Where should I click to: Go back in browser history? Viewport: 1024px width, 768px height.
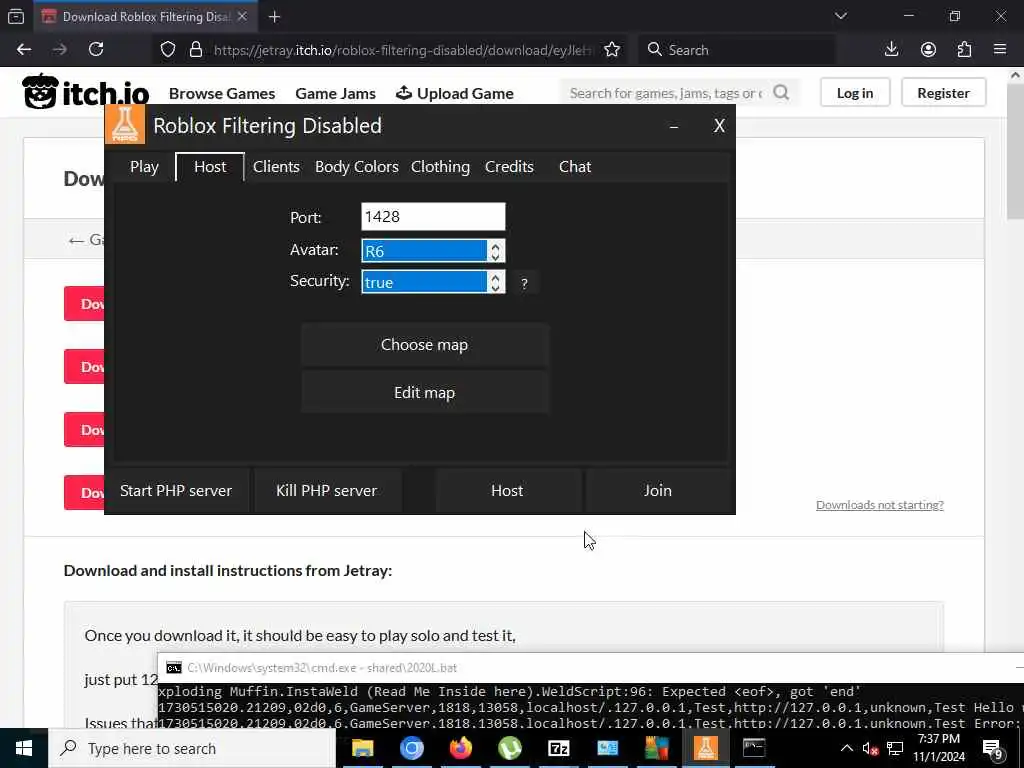[x=24, y=50]
